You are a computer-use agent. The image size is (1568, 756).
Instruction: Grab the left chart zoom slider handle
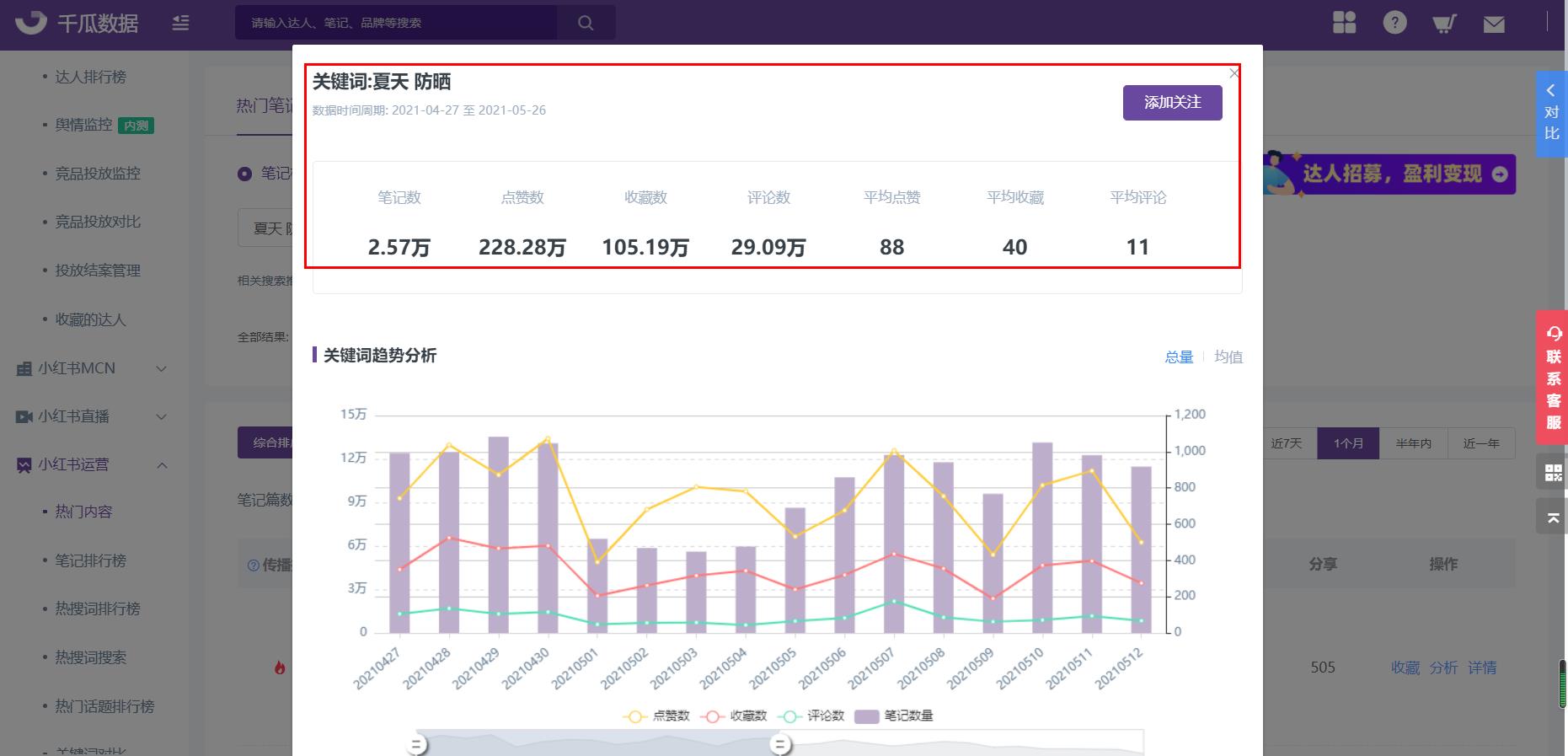[x=416, y=744]
